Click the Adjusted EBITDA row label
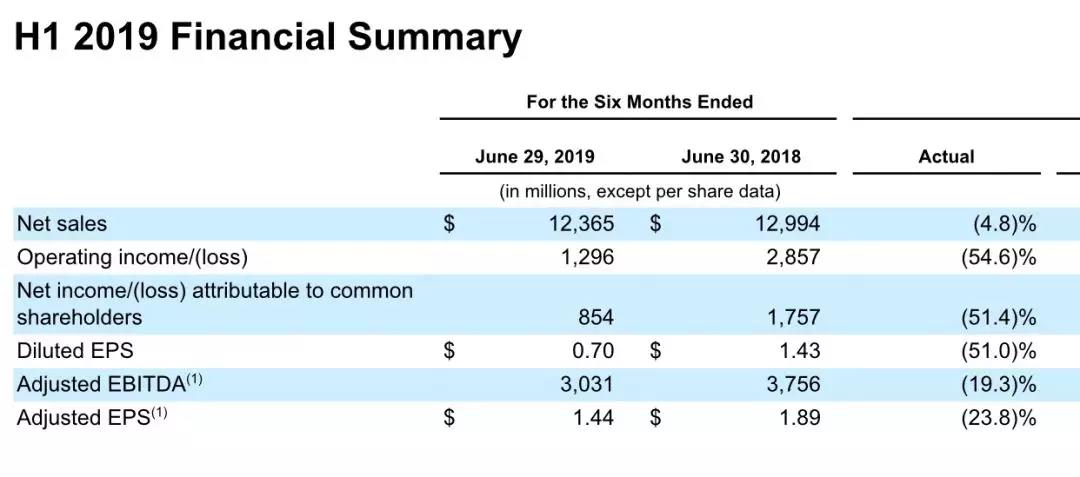1080x477 pixels. click(x=110, y=383)
